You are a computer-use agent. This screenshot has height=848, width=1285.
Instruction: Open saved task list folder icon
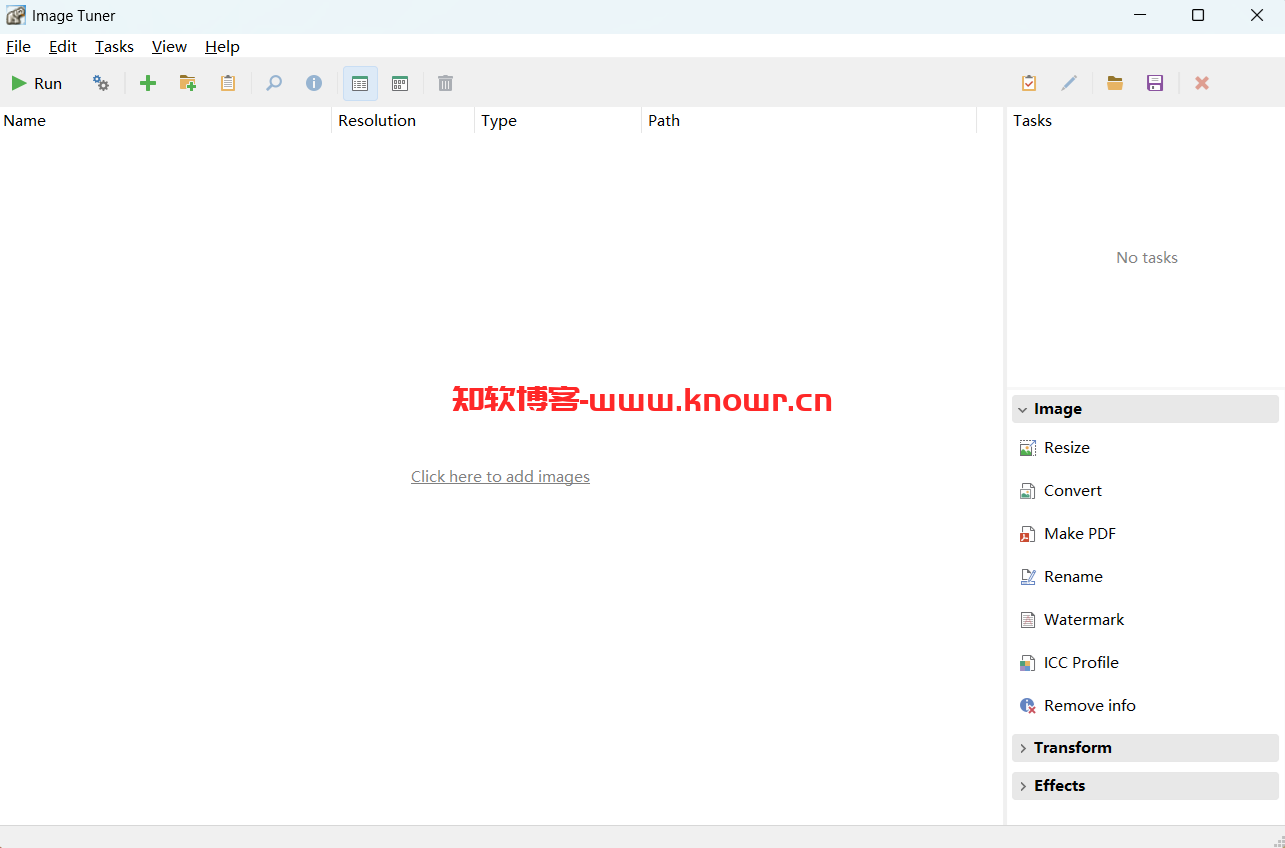1115,83
